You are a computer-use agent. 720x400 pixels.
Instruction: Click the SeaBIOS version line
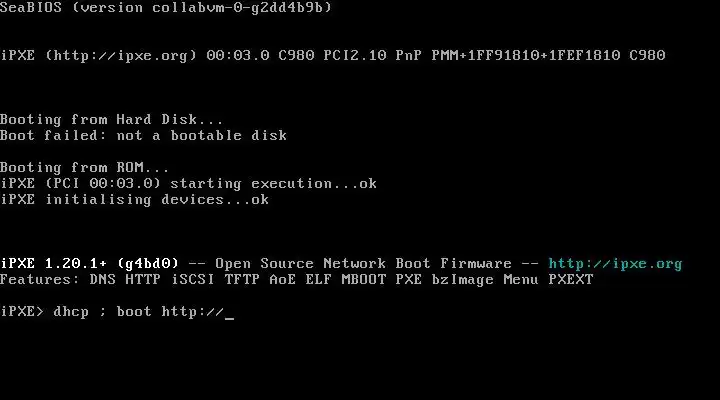(x=166, y=7)
